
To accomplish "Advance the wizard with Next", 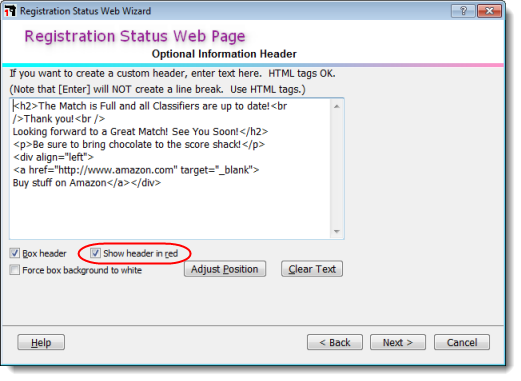I will [x=398, y=342].
